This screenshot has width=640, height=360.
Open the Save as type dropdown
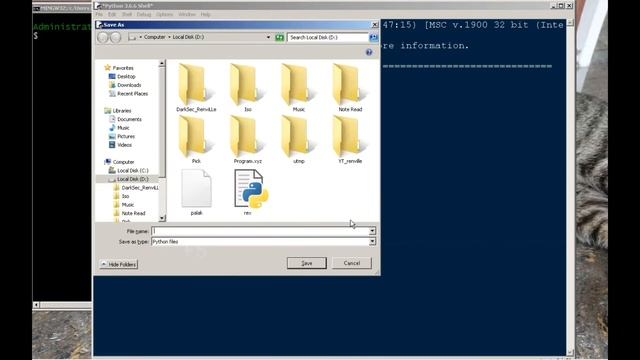click(x=372, y=242)
